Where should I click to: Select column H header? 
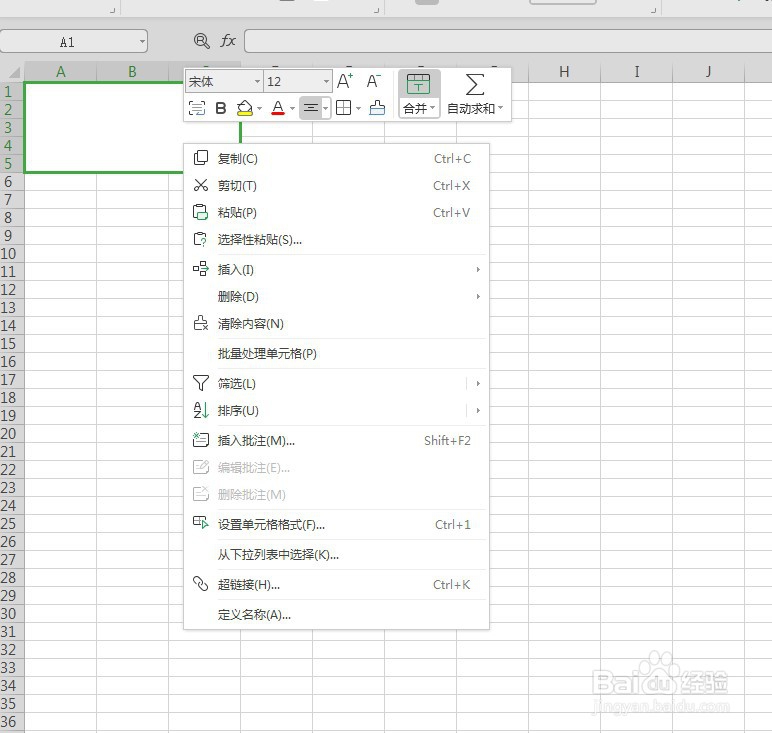pos(564,72)
